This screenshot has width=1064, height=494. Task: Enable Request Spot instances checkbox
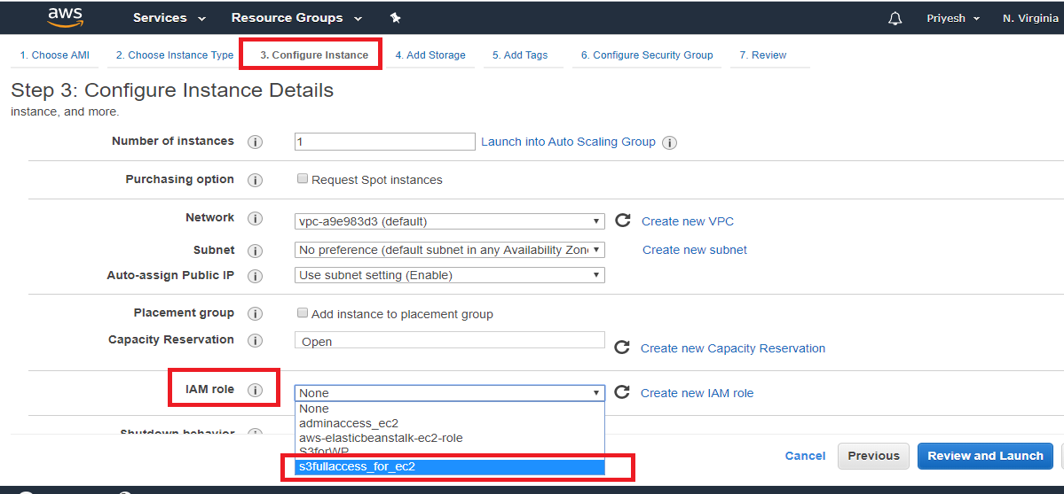click(302, 179)
